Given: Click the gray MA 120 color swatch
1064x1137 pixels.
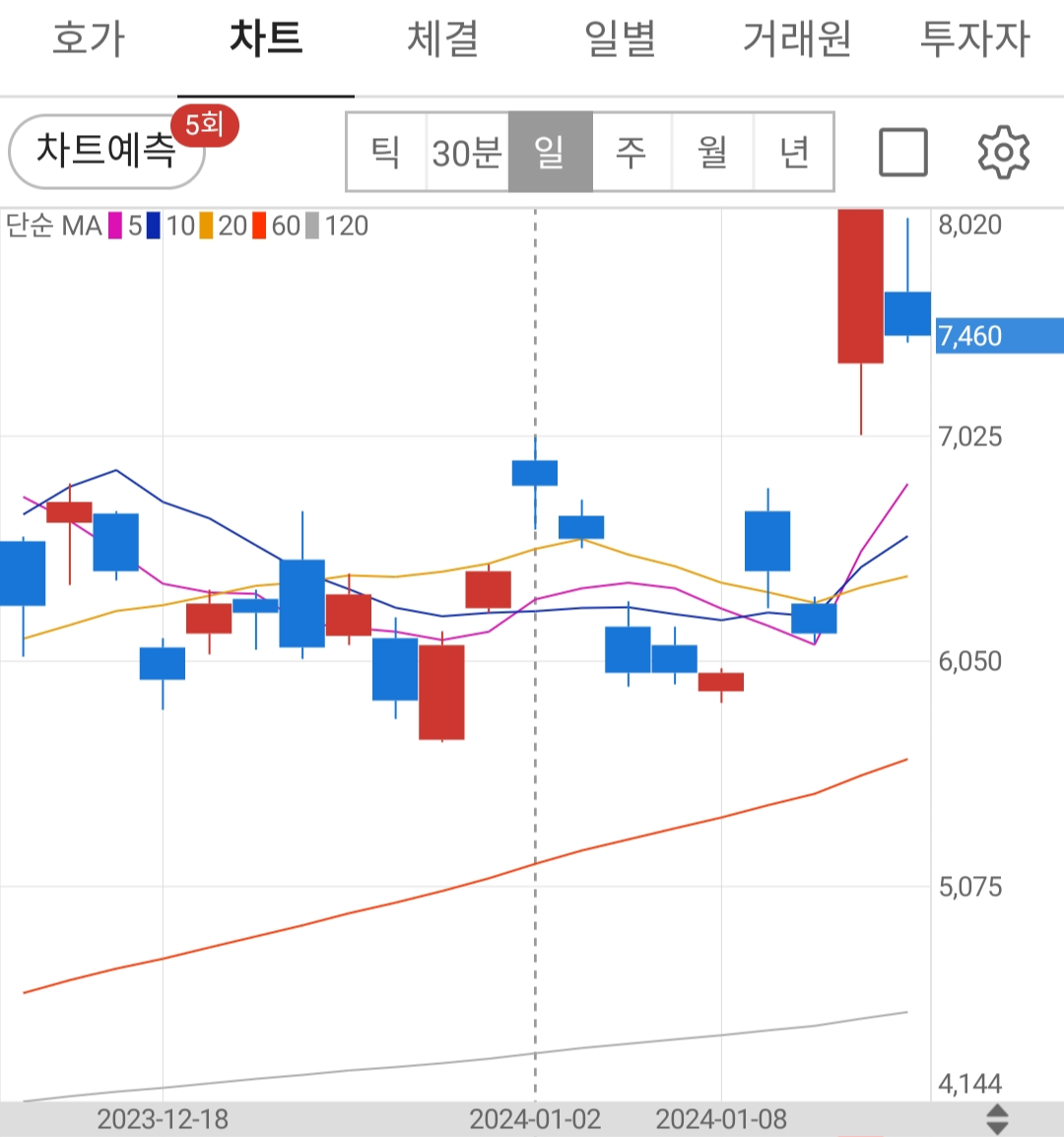Looking at the screenshot, I should tap(312, 226).
